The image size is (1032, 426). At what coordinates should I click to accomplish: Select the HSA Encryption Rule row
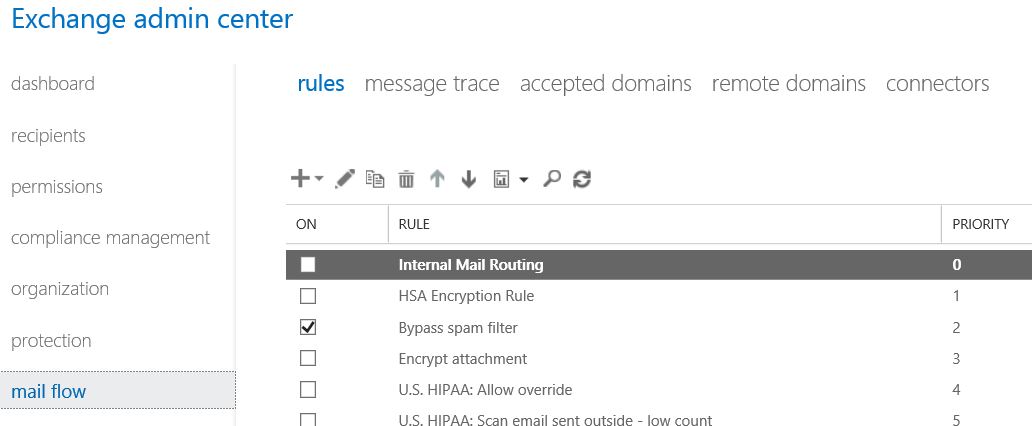coord(659,296)
